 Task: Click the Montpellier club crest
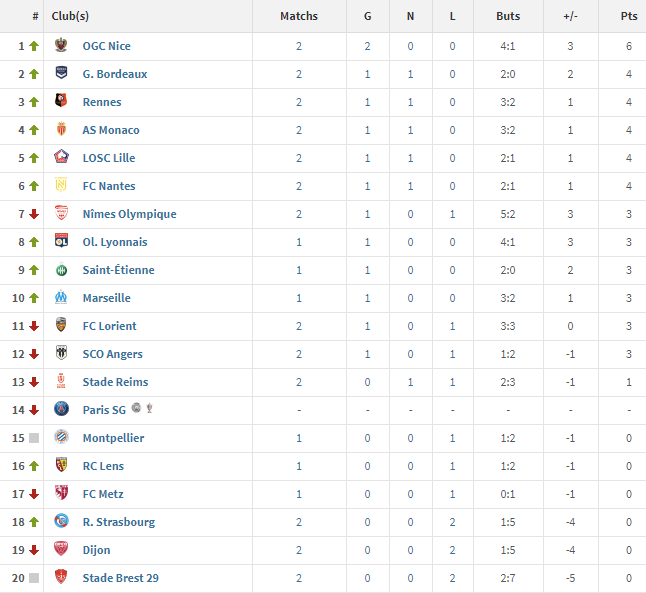61,437
